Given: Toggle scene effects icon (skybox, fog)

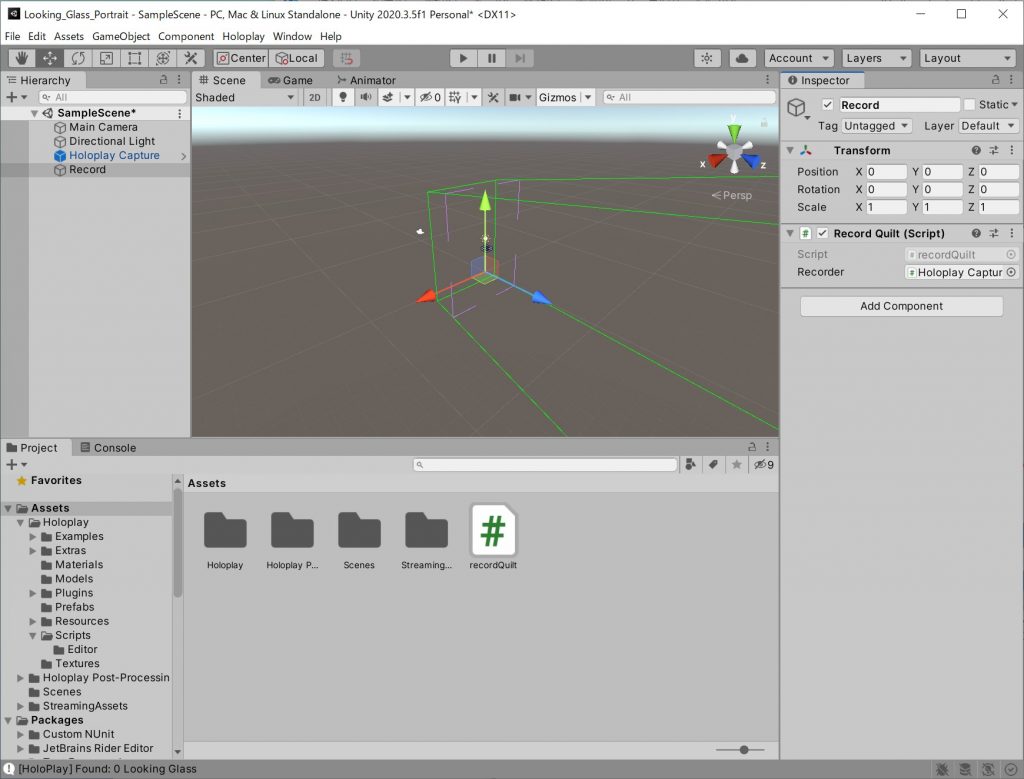Looking at the screenshot, I should tap(388, 97).
